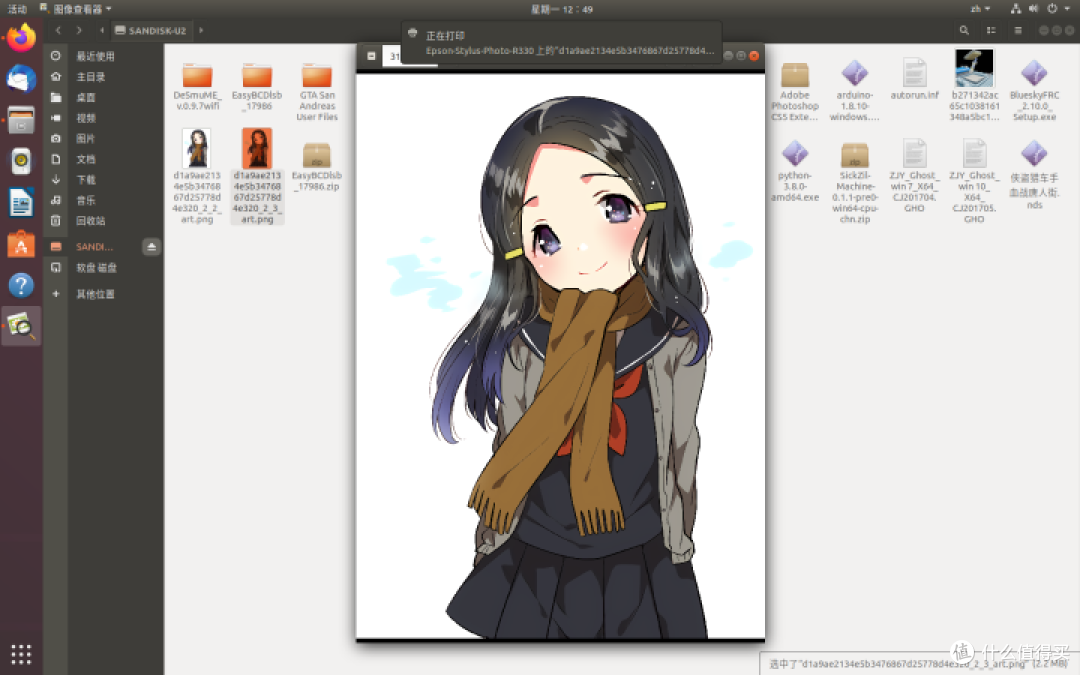Select arduino-1.8.10-windows file
The width and height of the screenshot is (1080, 675).
tap(855, 92)
